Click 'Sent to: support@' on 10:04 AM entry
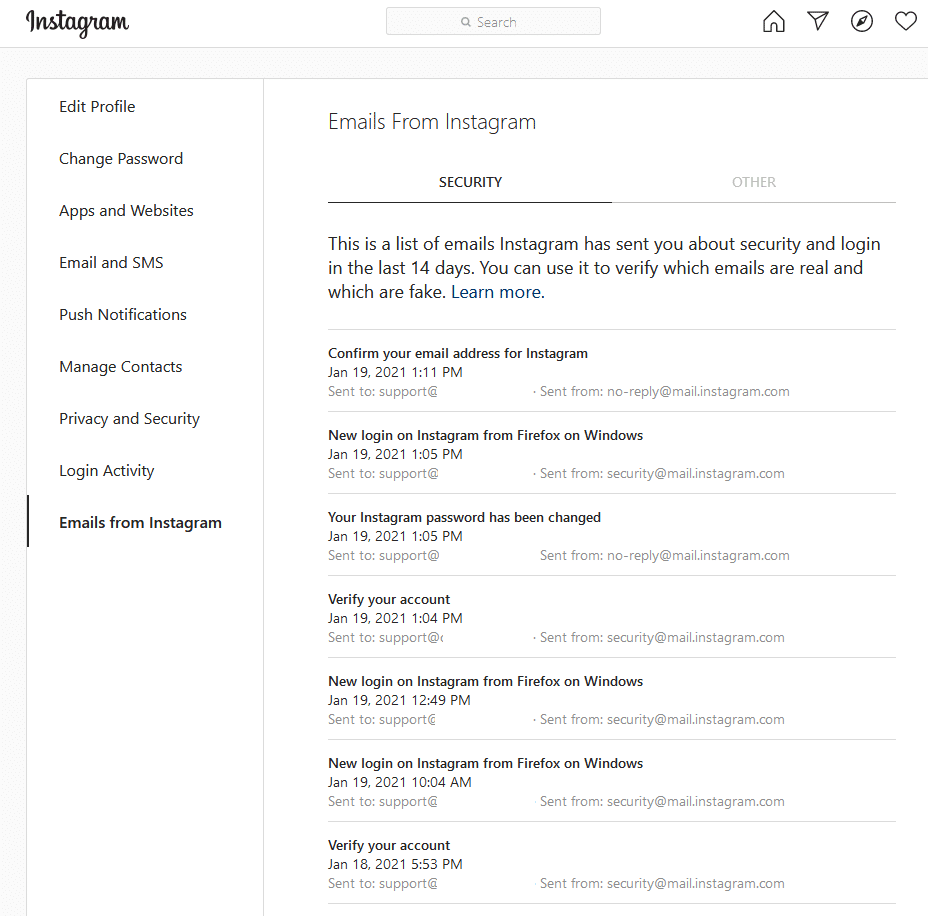Image resolution: width=928 pixels, height=916 pixels. [x=383, y=801]
